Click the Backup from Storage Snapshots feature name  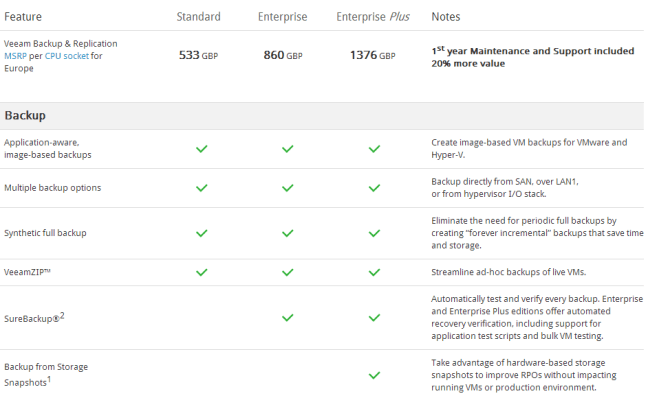point(46,374)
